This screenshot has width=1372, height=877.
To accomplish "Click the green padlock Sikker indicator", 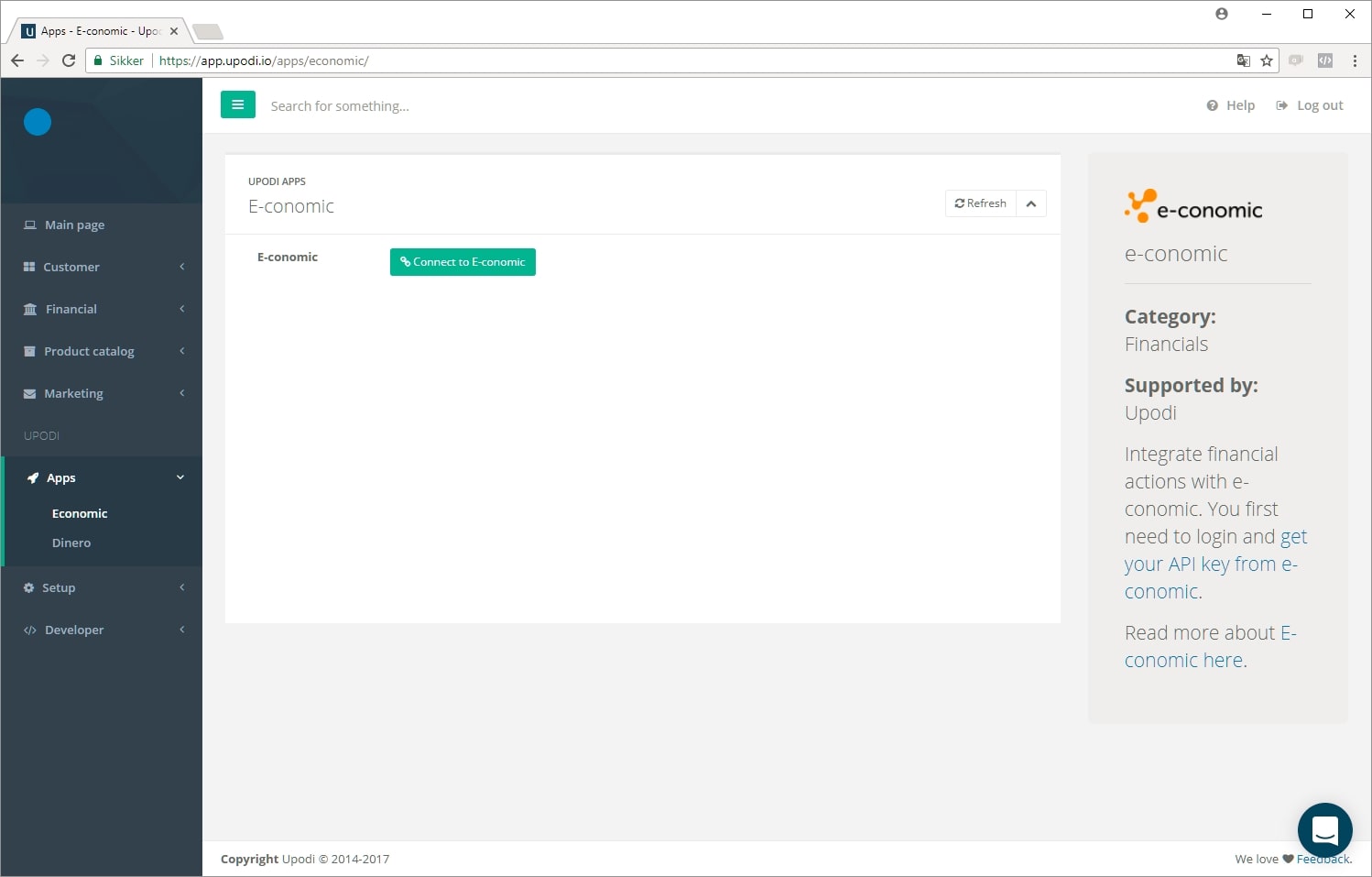I will 119,60.
